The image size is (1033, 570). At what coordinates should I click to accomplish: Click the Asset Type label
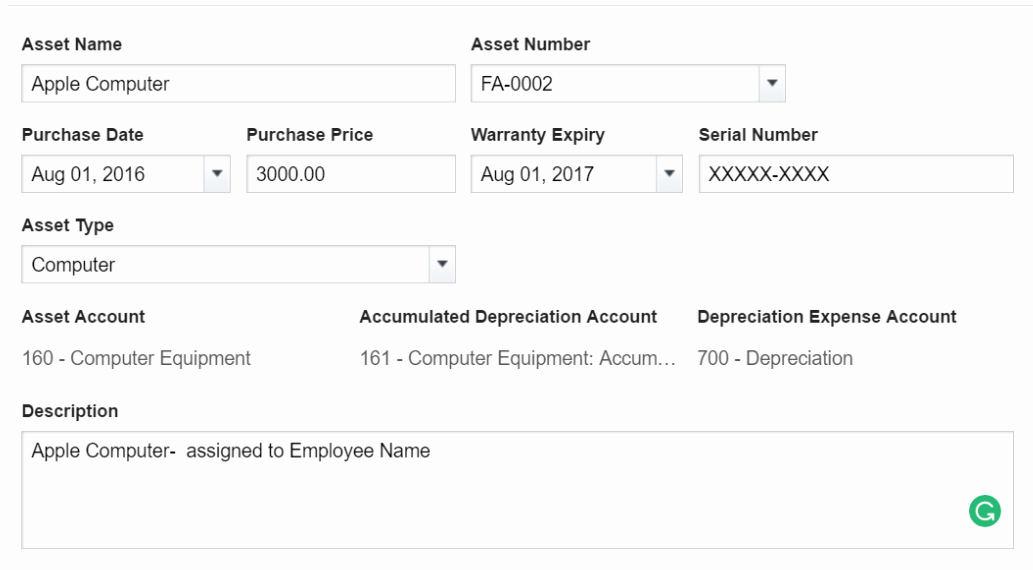coord(68,225)
